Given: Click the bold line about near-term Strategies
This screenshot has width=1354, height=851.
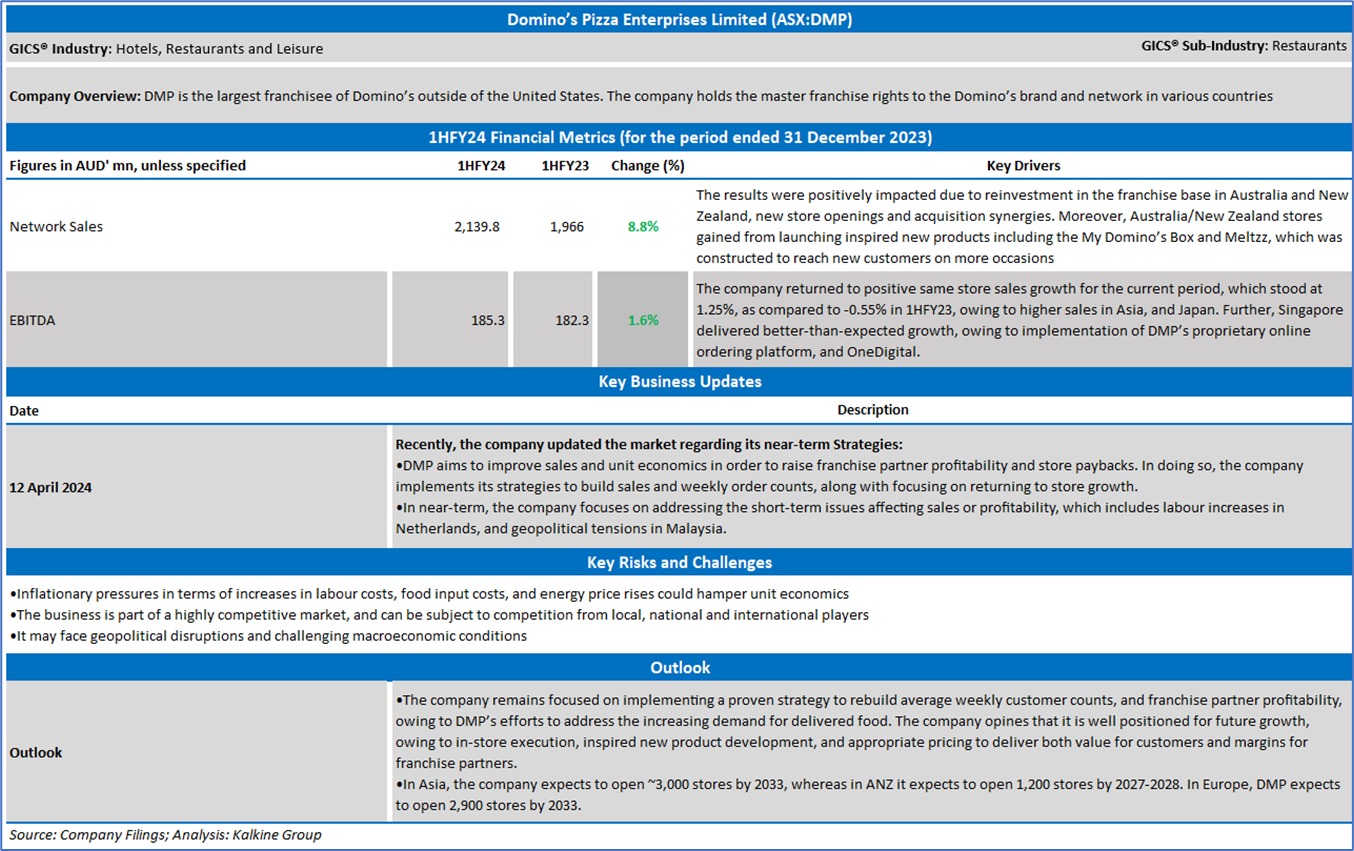Looking at the screenshot, I should [649, 444].
